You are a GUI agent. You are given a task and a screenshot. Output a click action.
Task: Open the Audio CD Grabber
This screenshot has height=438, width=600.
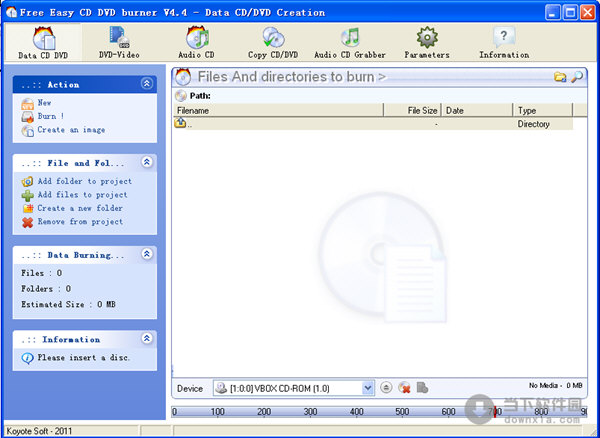point(350,42)
